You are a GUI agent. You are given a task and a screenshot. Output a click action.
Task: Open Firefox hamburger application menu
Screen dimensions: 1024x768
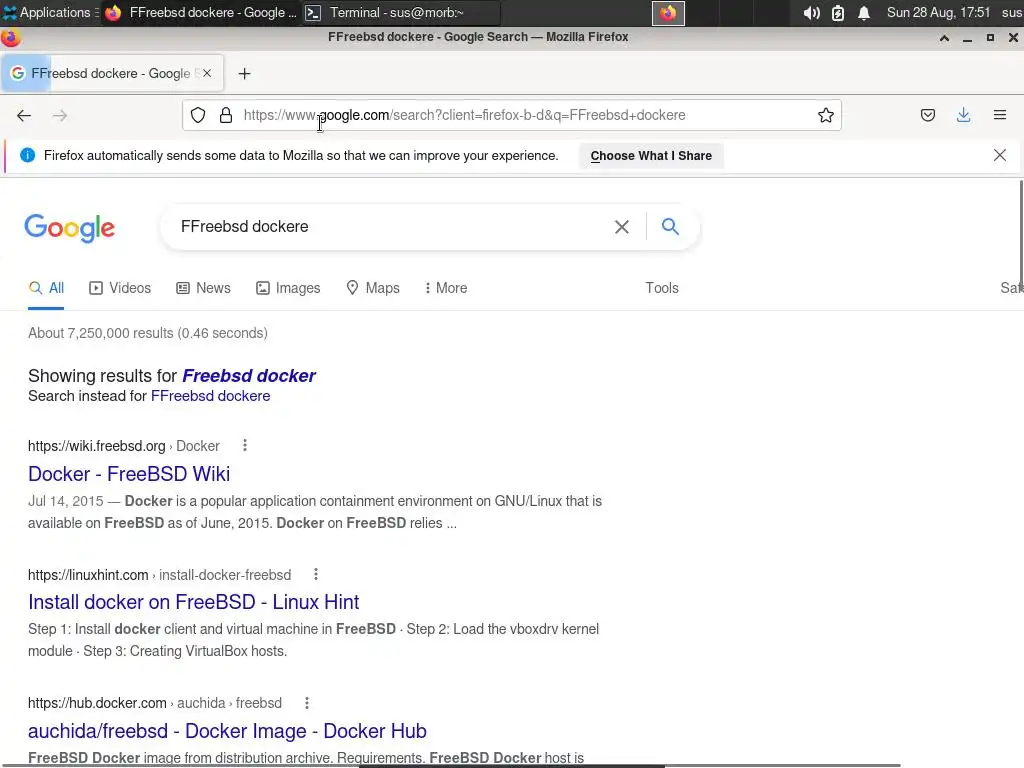coord(999,116)
